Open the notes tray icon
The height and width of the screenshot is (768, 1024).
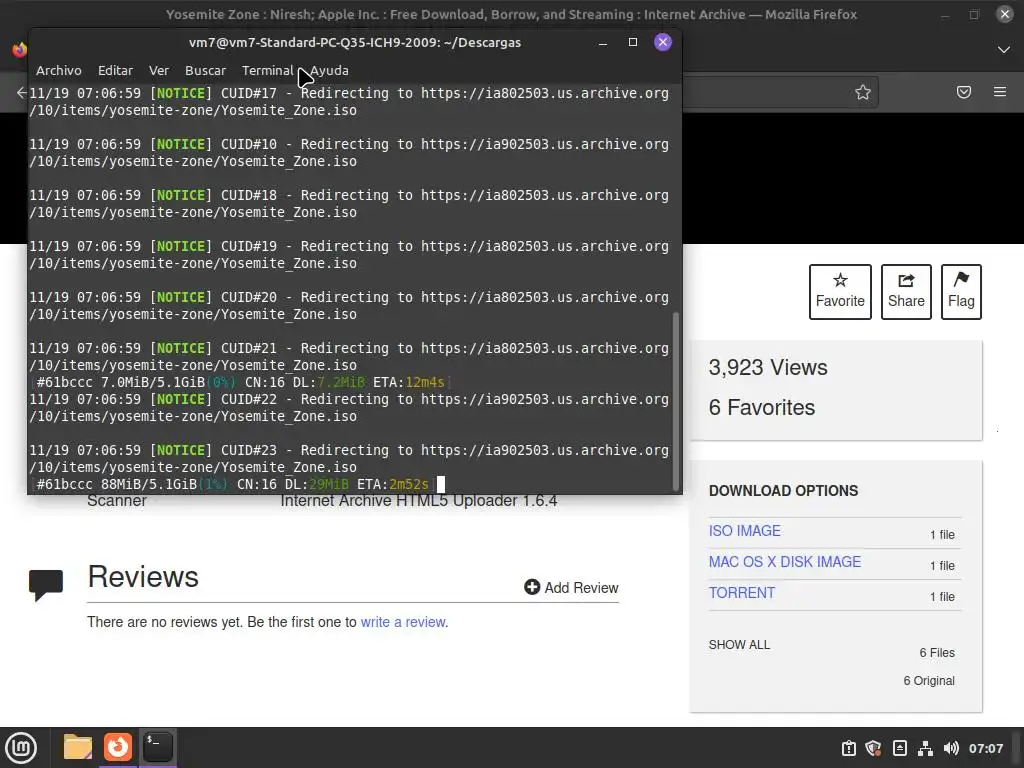click(899, 748)
